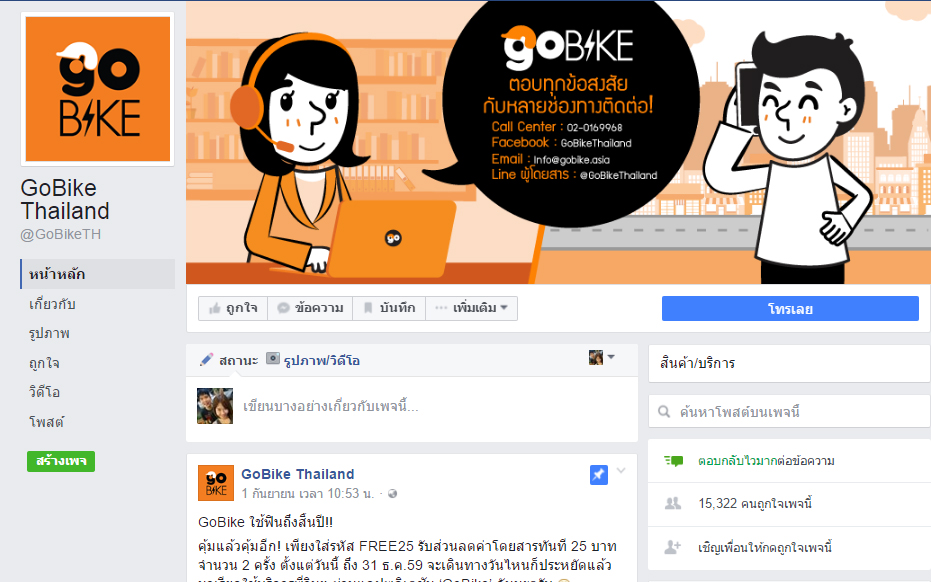Click the blue โทรเลย call button

[x=790, y=309]
